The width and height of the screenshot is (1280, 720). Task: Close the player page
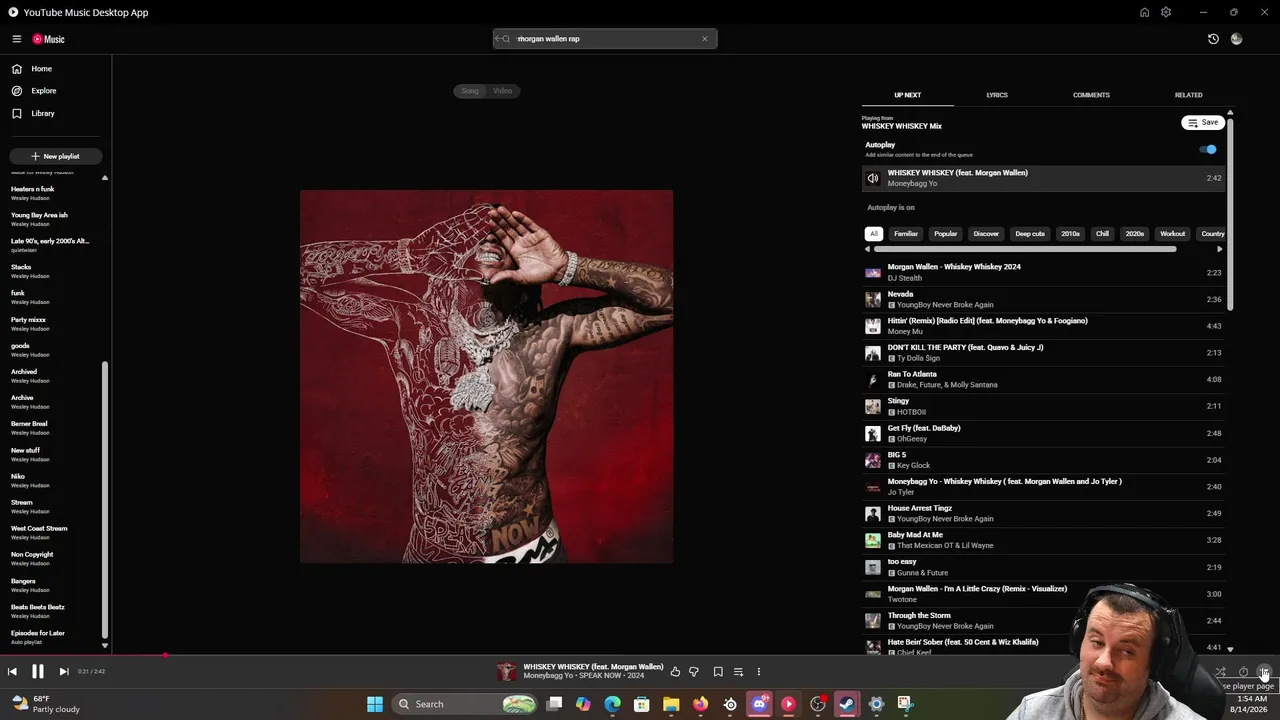1264,672
